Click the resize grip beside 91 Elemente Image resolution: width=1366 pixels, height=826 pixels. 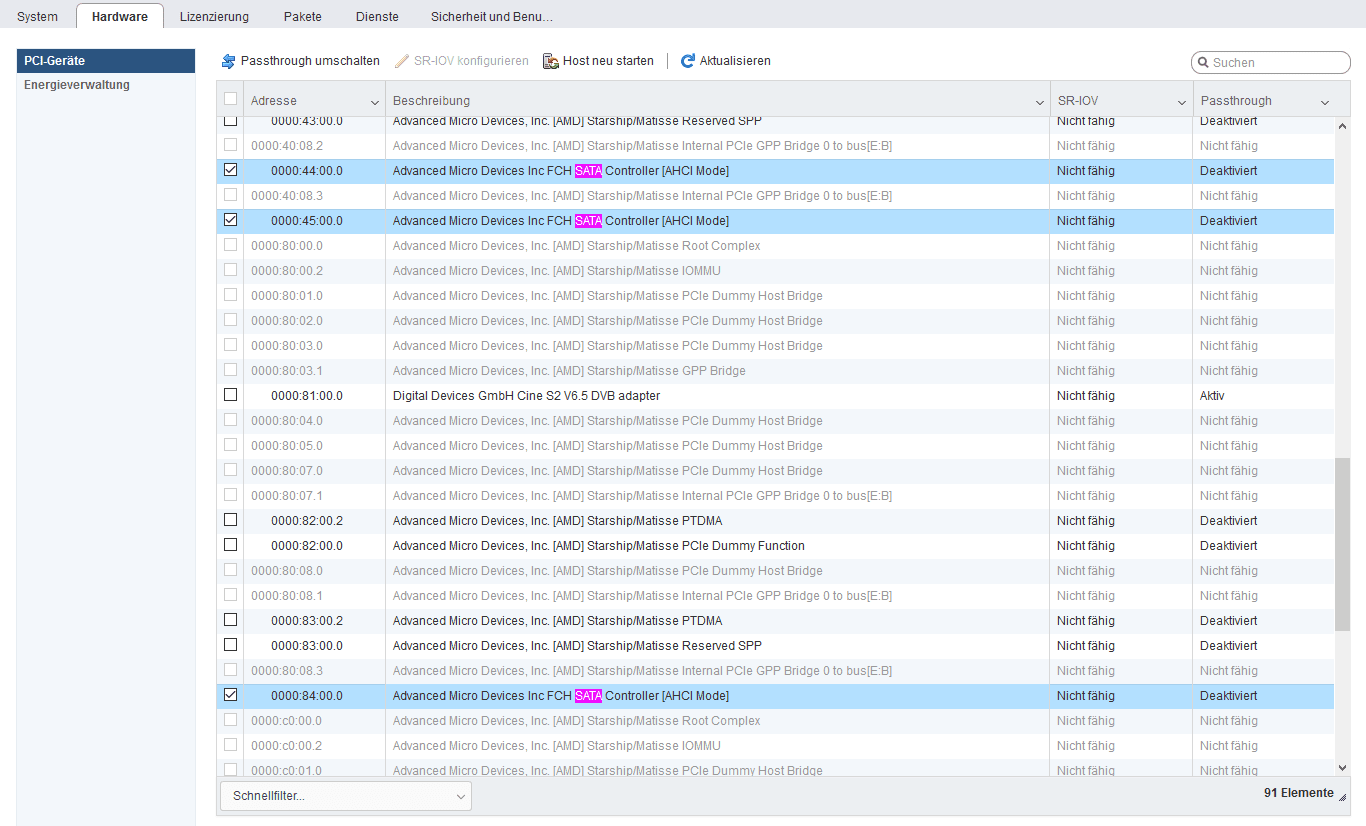pyautogui.click(x=1342, y=796)
